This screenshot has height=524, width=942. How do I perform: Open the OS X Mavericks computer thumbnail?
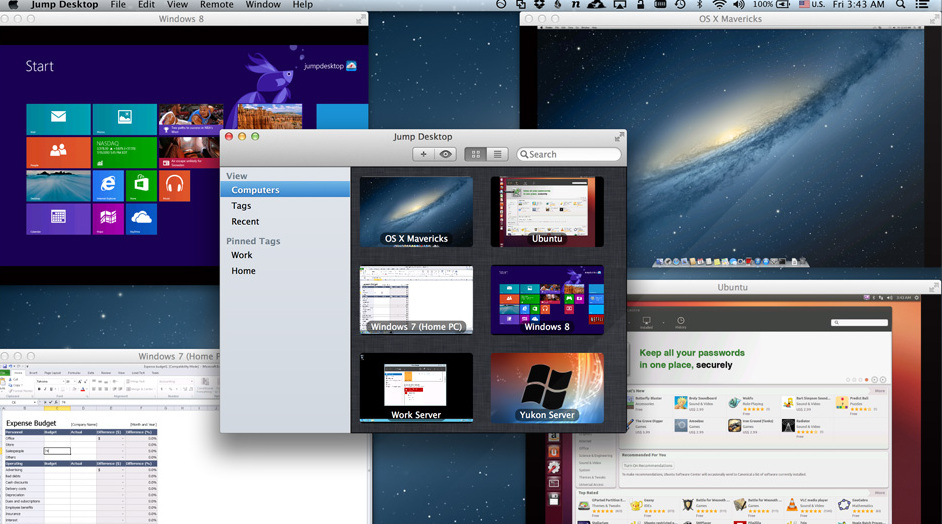click(x=416, y=212)
